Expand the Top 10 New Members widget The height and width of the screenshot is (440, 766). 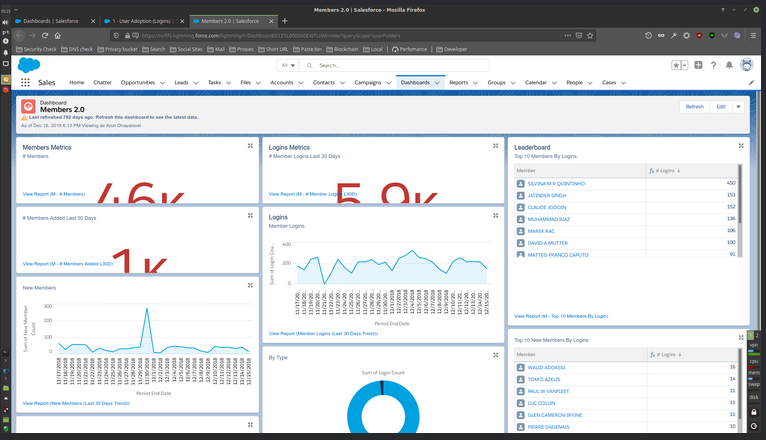(x=741, y=337)
